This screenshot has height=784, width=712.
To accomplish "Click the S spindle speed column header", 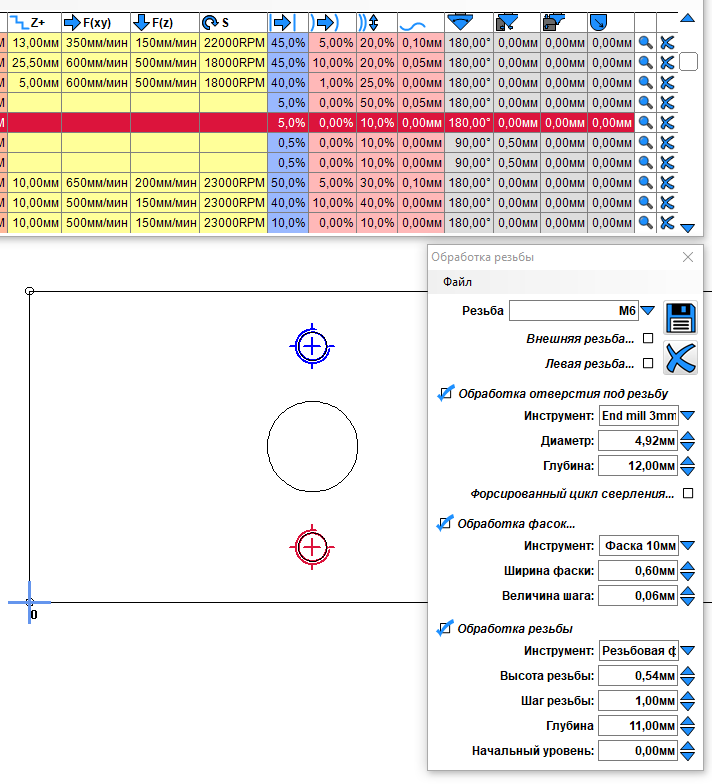I will tap(234, 22).
